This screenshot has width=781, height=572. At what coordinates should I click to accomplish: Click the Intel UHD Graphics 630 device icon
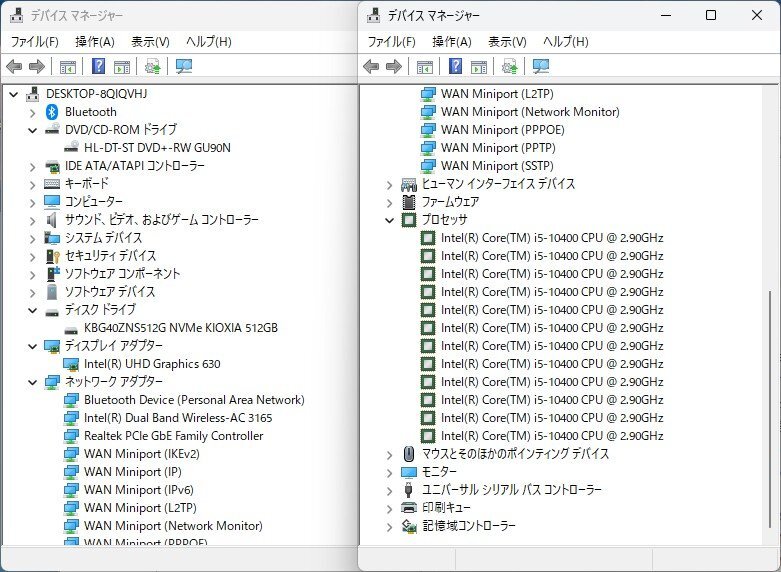tap(71, 364)
